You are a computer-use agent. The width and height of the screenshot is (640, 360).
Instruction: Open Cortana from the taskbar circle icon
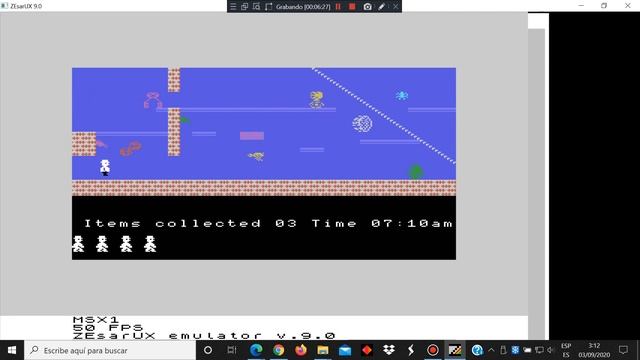click(x=208, y=350)
